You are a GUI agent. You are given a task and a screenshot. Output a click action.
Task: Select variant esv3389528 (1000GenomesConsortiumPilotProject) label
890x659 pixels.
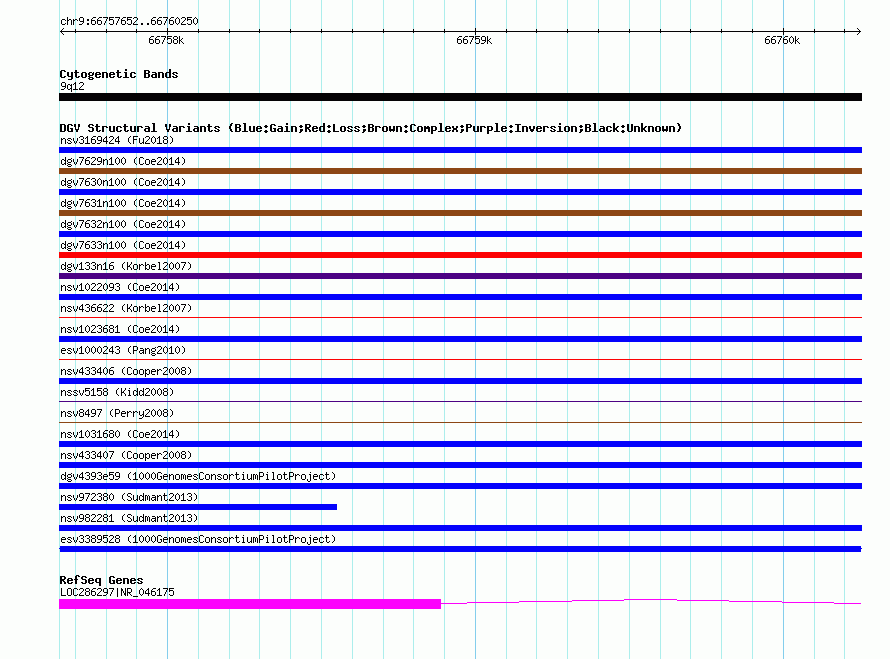click(x=198, y=539)
